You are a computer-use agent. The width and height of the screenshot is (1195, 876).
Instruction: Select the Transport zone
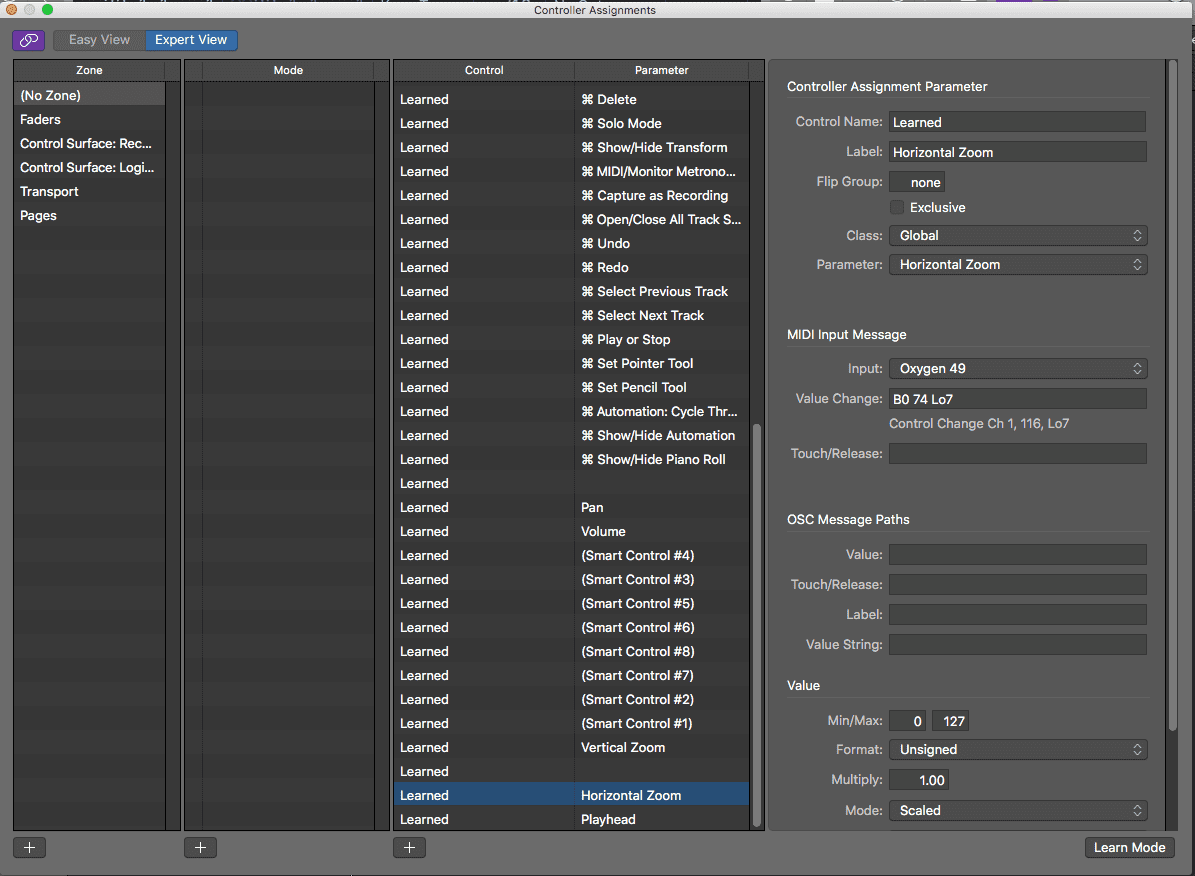(x=49, y=192)
